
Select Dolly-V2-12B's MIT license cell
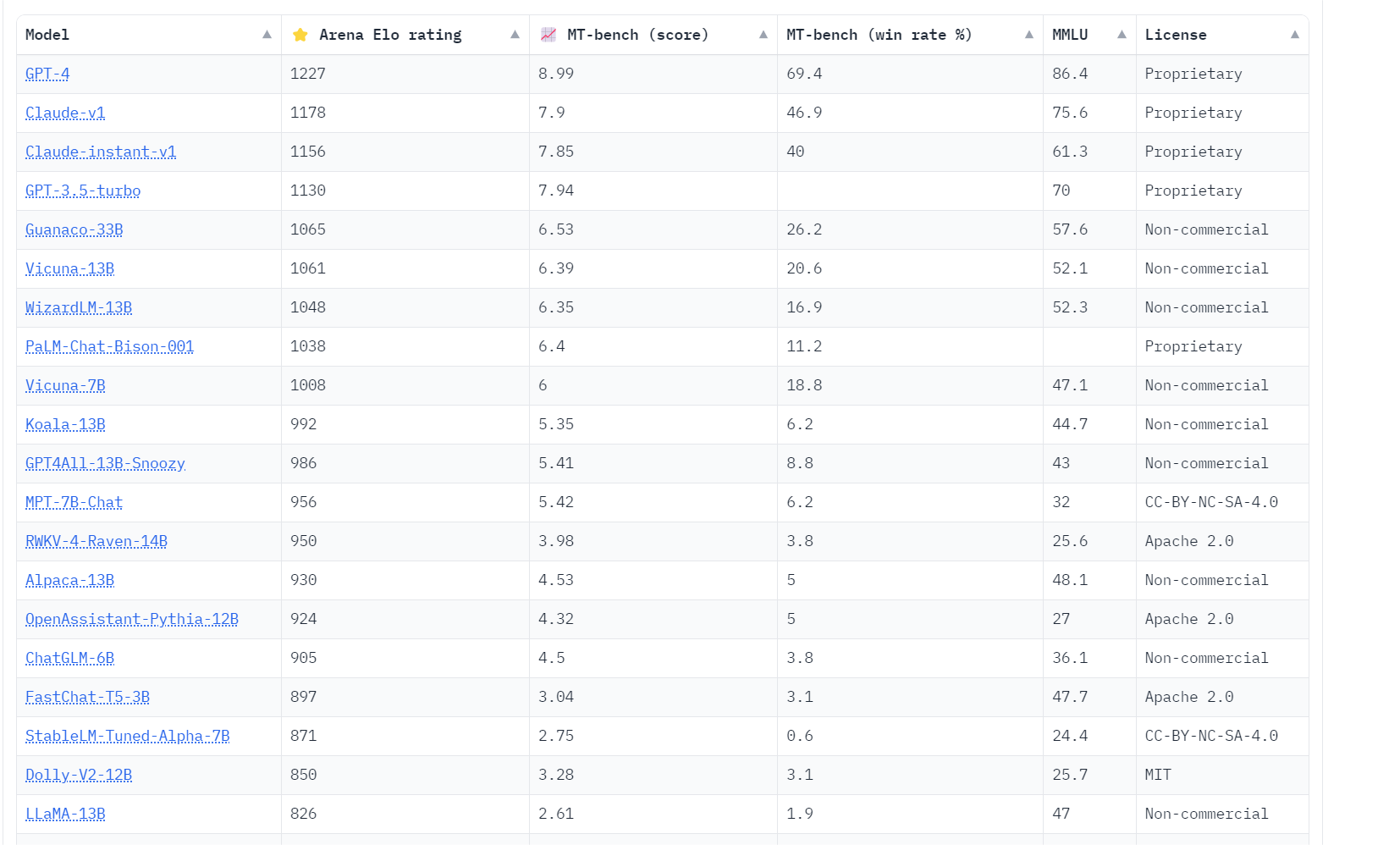1158,775
